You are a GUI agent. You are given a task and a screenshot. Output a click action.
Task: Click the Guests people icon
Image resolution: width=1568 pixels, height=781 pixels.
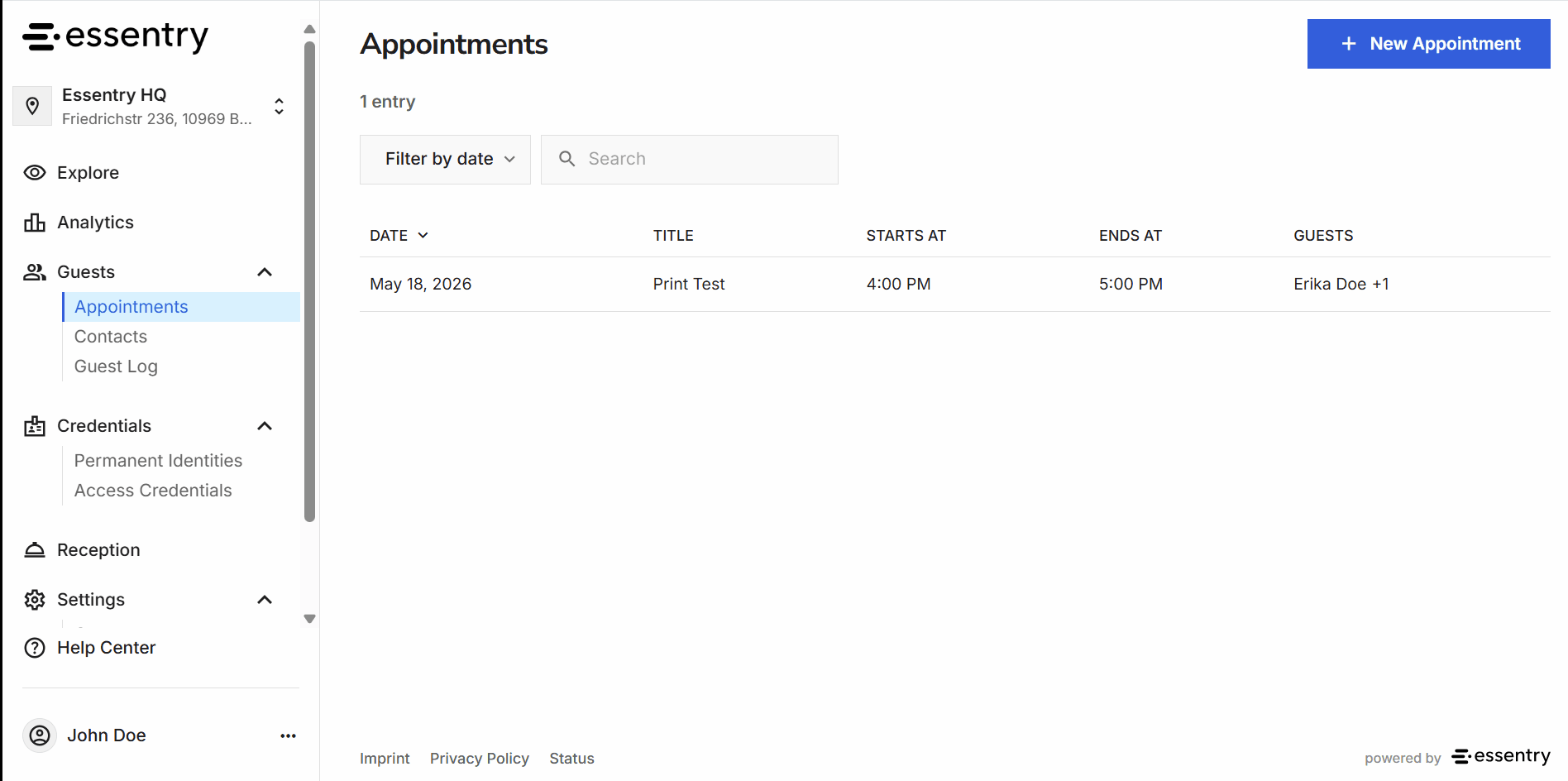pyautogui.click(x=35, y=272)
